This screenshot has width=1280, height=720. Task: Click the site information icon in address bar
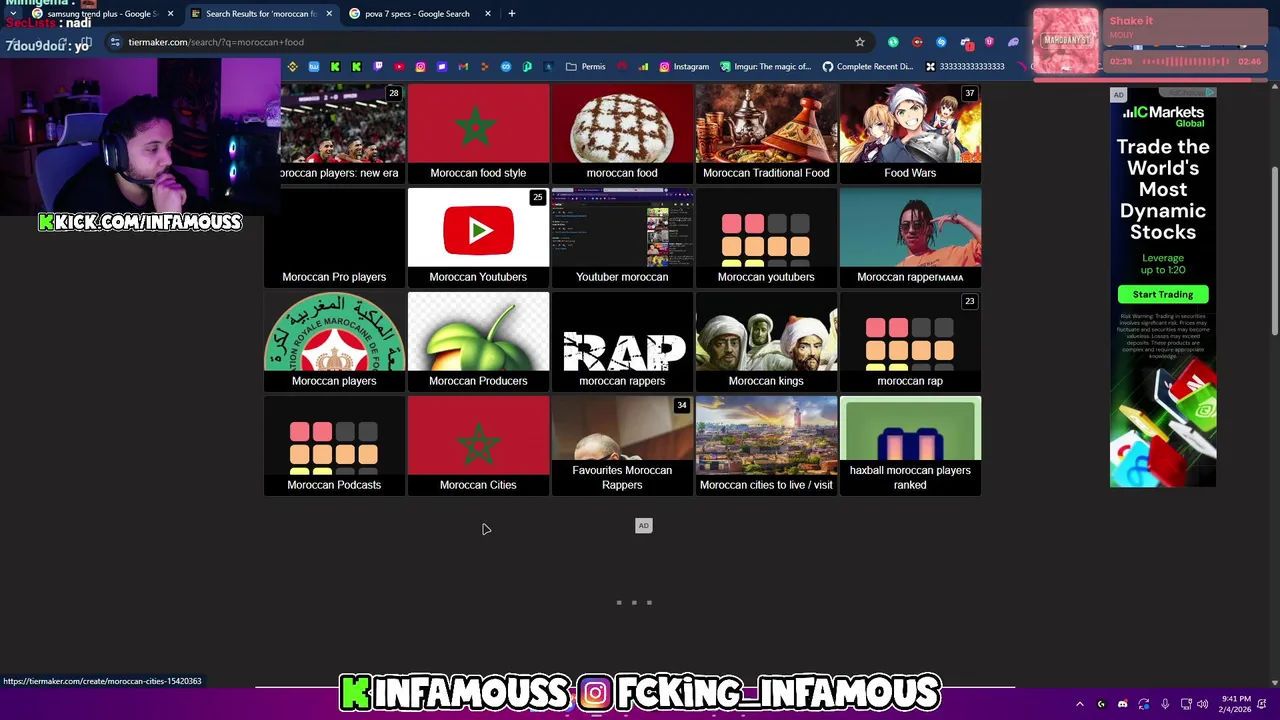point(115,42)
